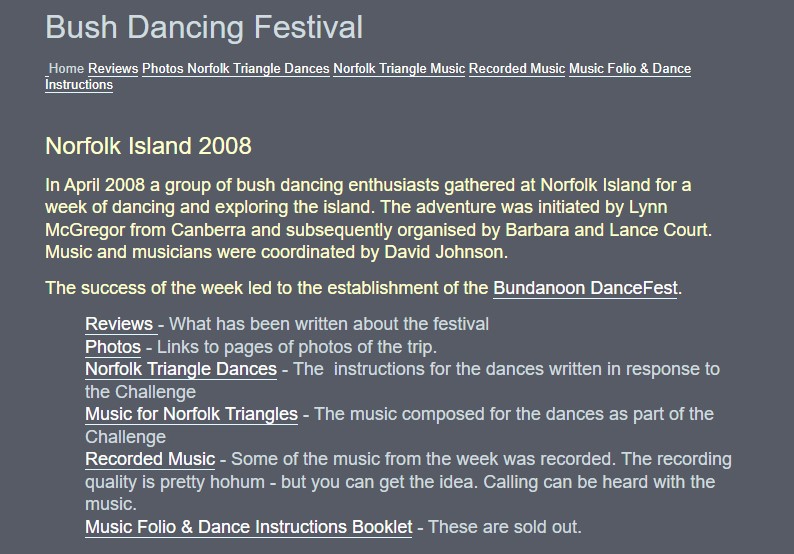The width and height of the screenshot is (794, 554).
Task: Go to Photos in the top navigation bar
Action: 163,68
